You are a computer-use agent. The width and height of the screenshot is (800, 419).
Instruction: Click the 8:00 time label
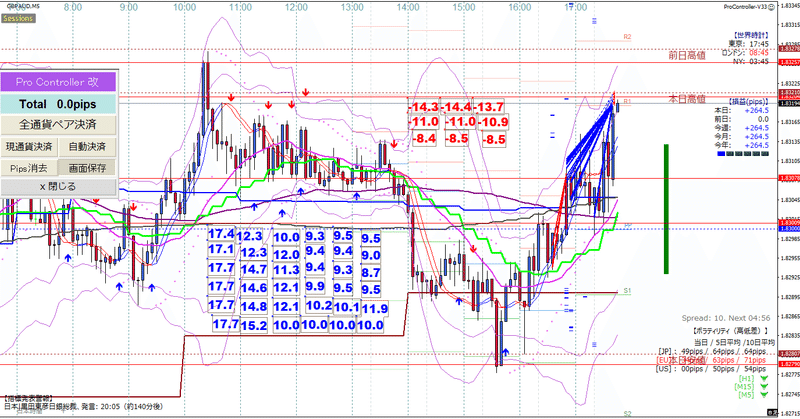73,7
